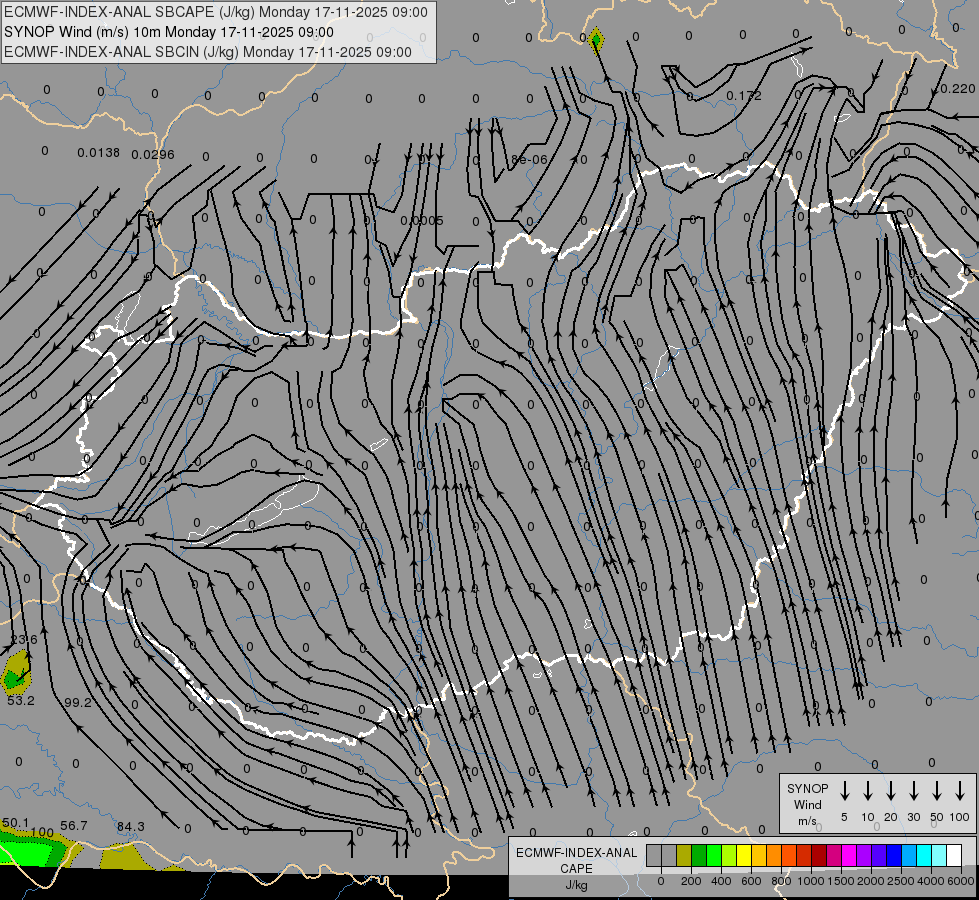979x900 pixels.
Task: Click the green diamond CAPE marker at top
Action: 596,41
